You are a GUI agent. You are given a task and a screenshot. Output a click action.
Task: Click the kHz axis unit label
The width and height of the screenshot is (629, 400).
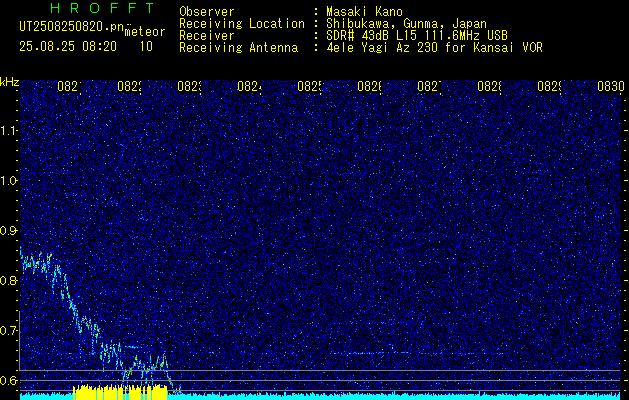tap(10, 82)
